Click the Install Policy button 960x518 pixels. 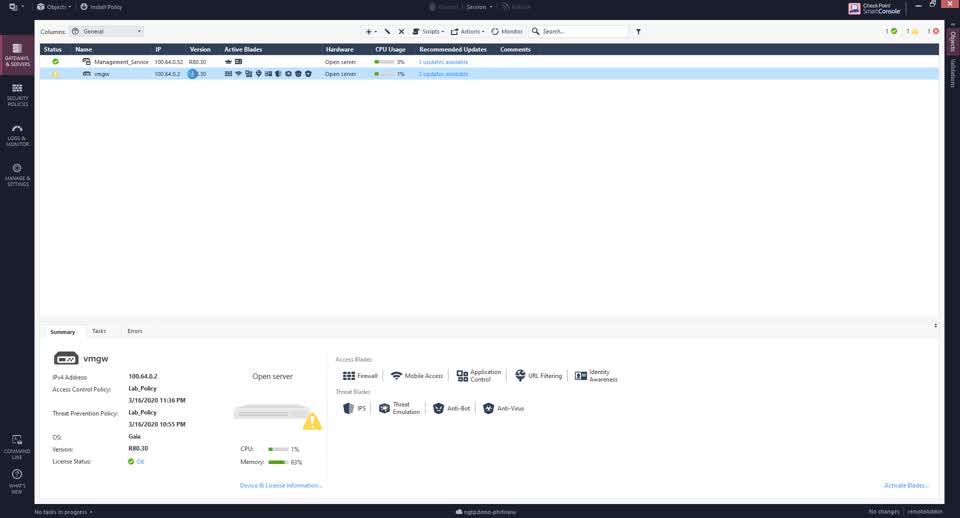pyautogui.click(x=101, y=7)
